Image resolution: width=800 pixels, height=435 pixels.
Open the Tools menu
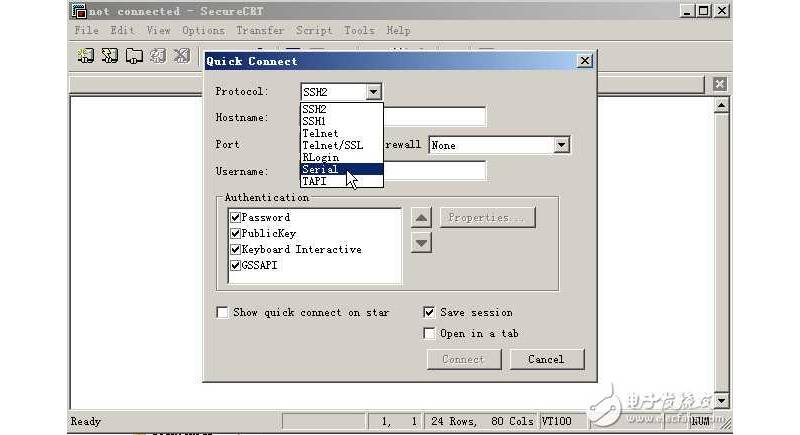coord(359,31)
